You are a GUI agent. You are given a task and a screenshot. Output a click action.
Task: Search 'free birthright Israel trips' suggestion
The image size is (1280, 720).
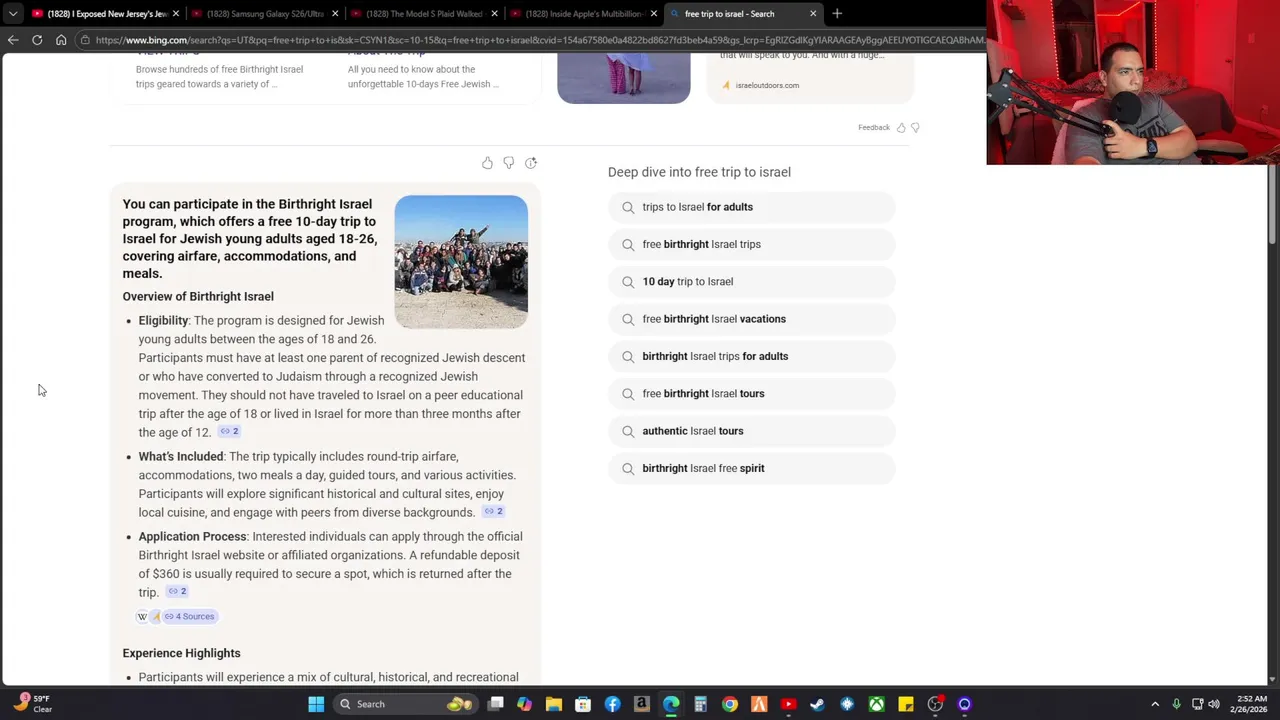751,244
